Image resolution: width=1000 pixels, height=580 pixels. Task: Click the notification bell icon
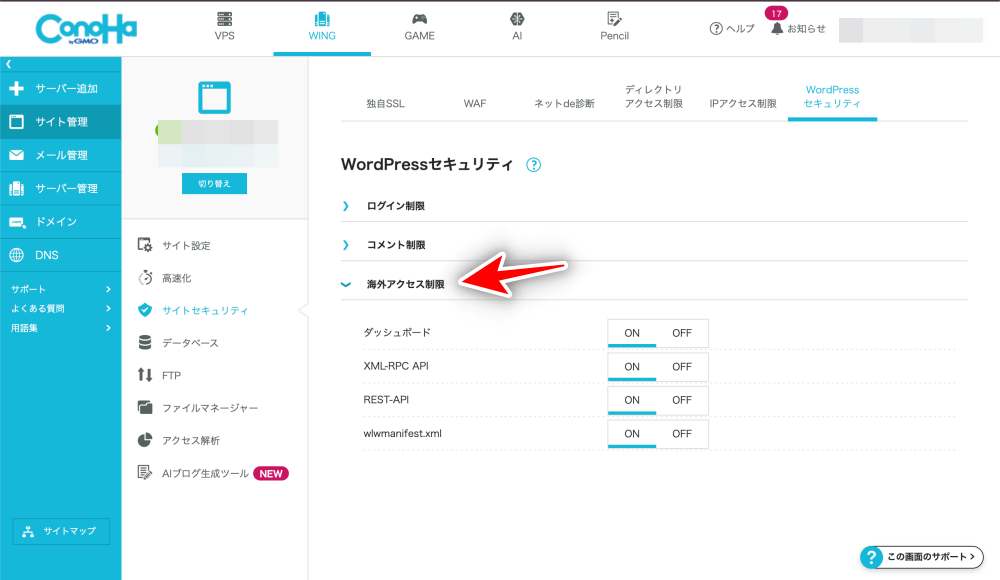point(777,29)
